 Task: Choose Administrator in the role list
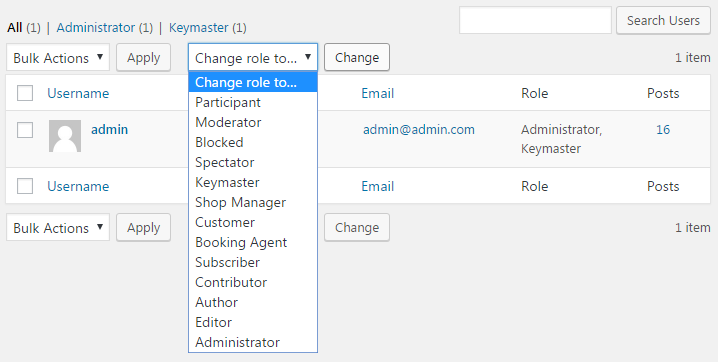(253, 342)
